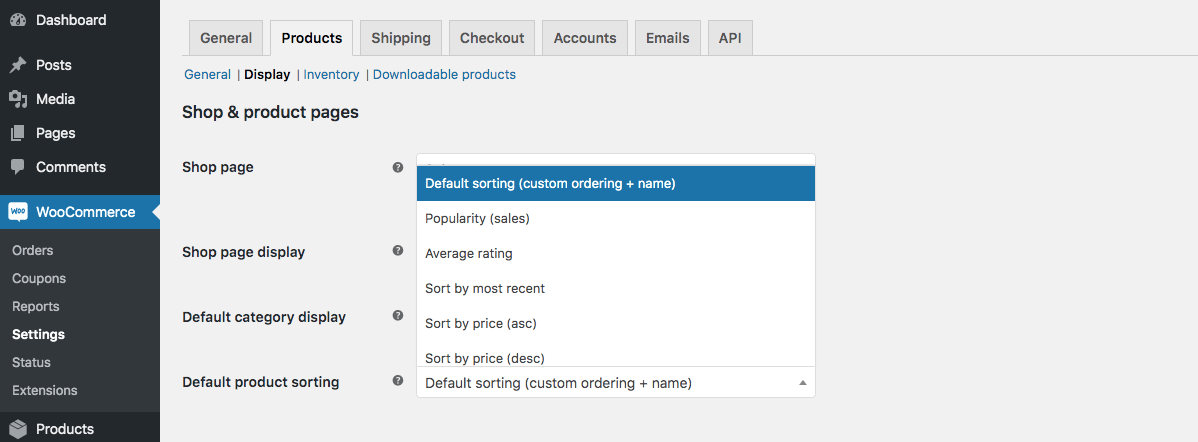This screenshot has height=442, width=1198.
Task: Open the Products menu label in sidebar
Action: point(65,429)
